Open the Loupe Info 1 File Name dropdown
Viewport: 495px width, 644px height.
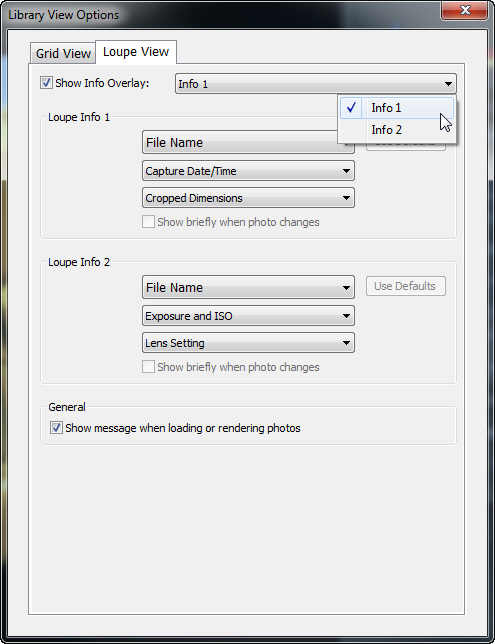point(248,143)
